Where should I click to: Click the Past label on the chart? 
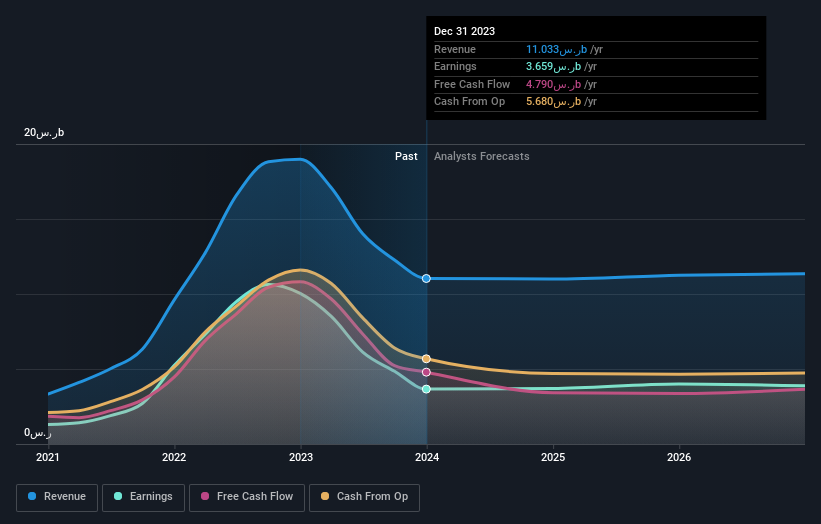(x=406, y=156)
